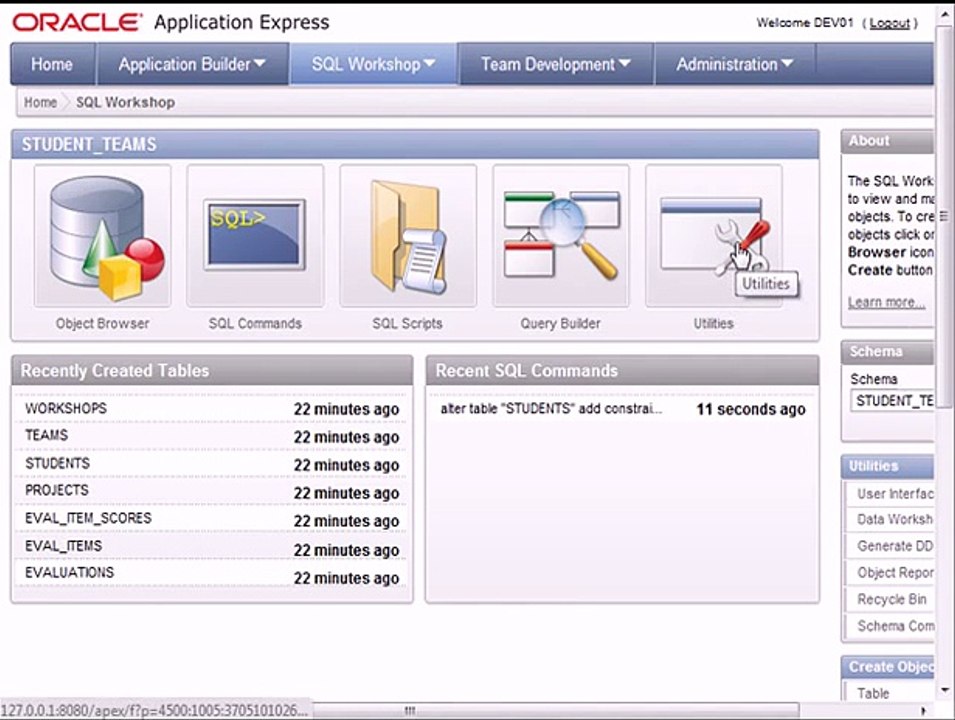
Task: Open Object Reports in Utilities sidebar
Action: click(895, 573)
